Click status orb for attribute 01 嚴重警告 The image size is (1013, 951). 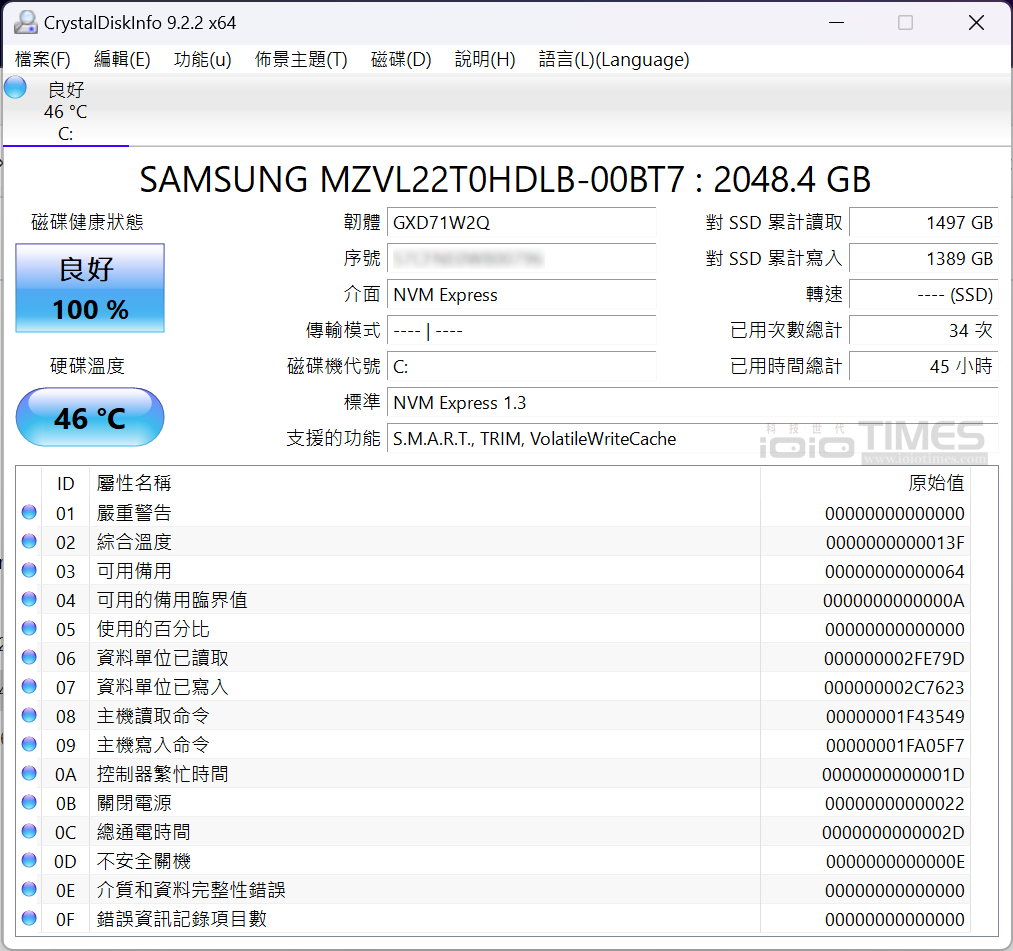point(29,512)
